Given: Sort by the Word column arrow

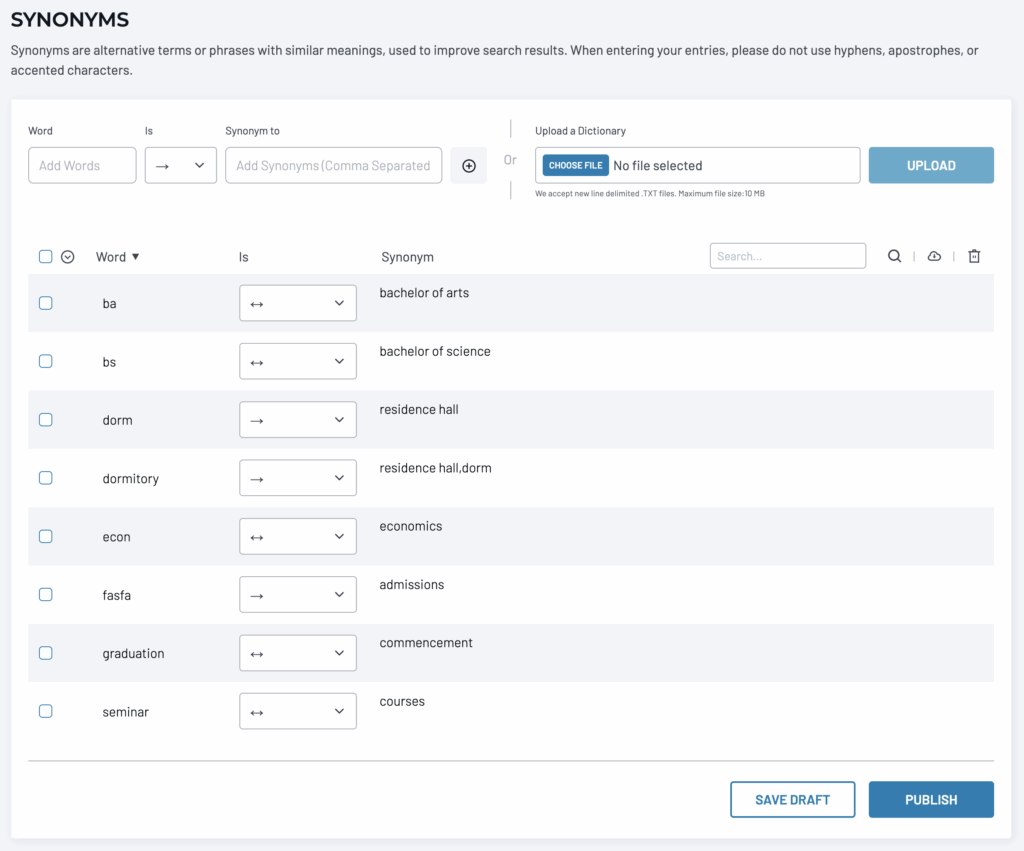Looking at the screenshot, I should pos(135,257).
